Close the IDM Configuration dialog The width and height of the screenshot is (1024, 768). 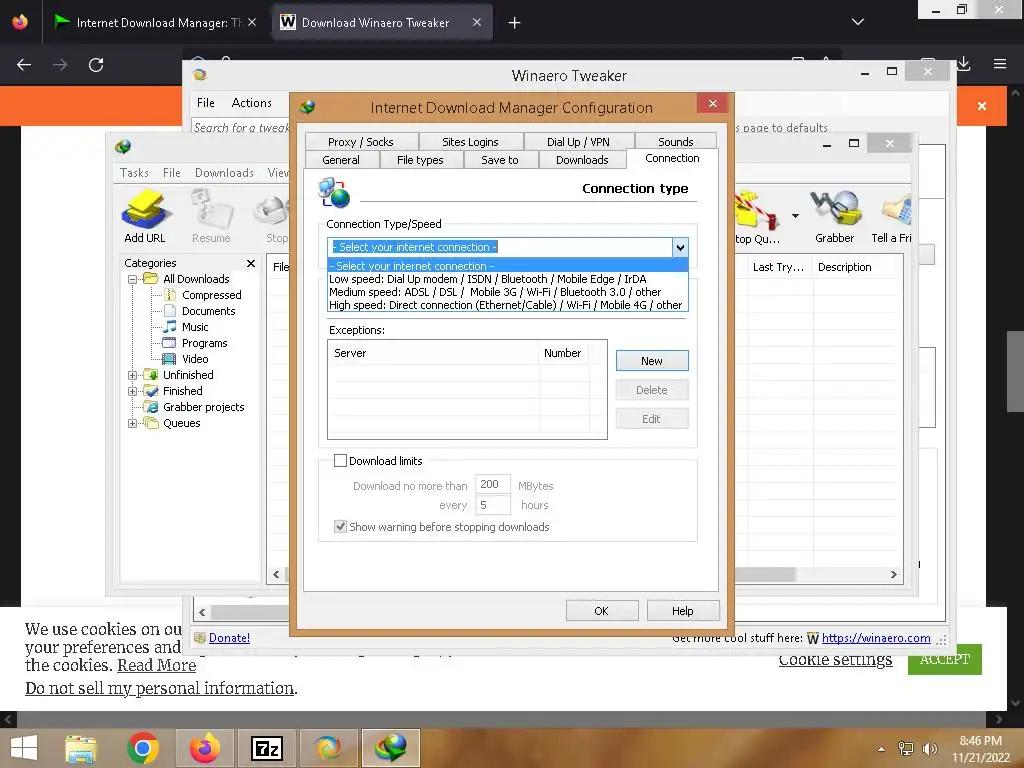[712, 103]
